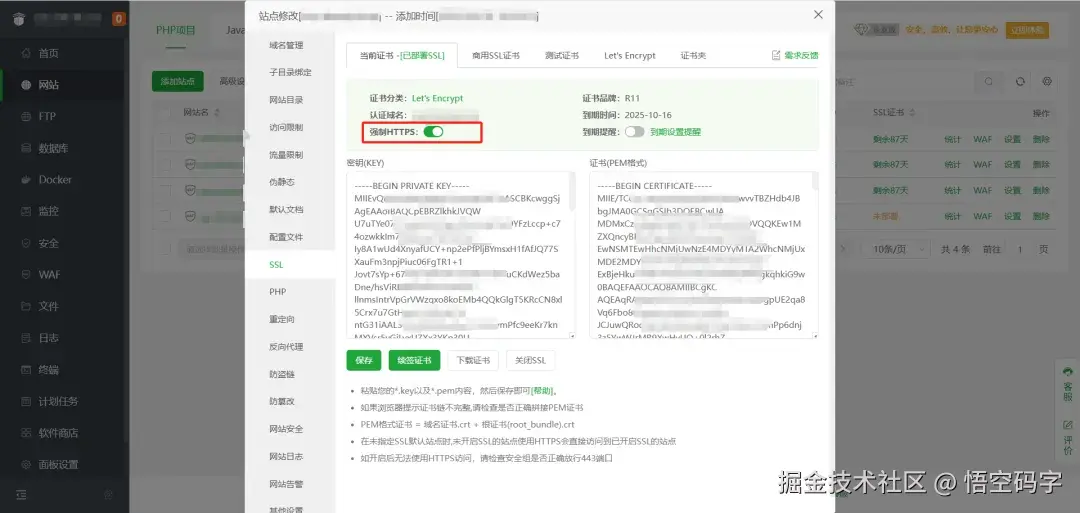Click the down arrow of PEM textarea scrollbar

click(x=815, y=335)
